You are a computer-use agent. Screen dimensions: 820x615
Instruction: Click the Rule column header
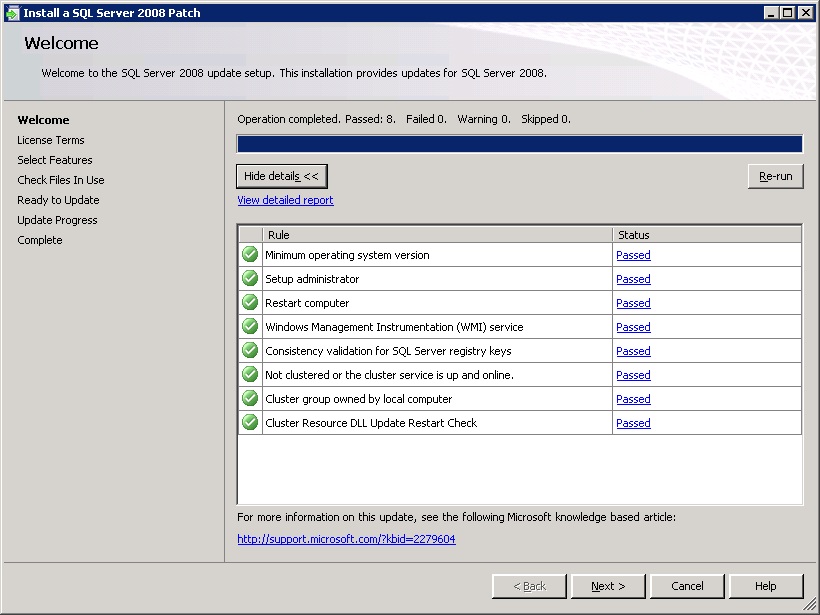click(x=437, y=235)
